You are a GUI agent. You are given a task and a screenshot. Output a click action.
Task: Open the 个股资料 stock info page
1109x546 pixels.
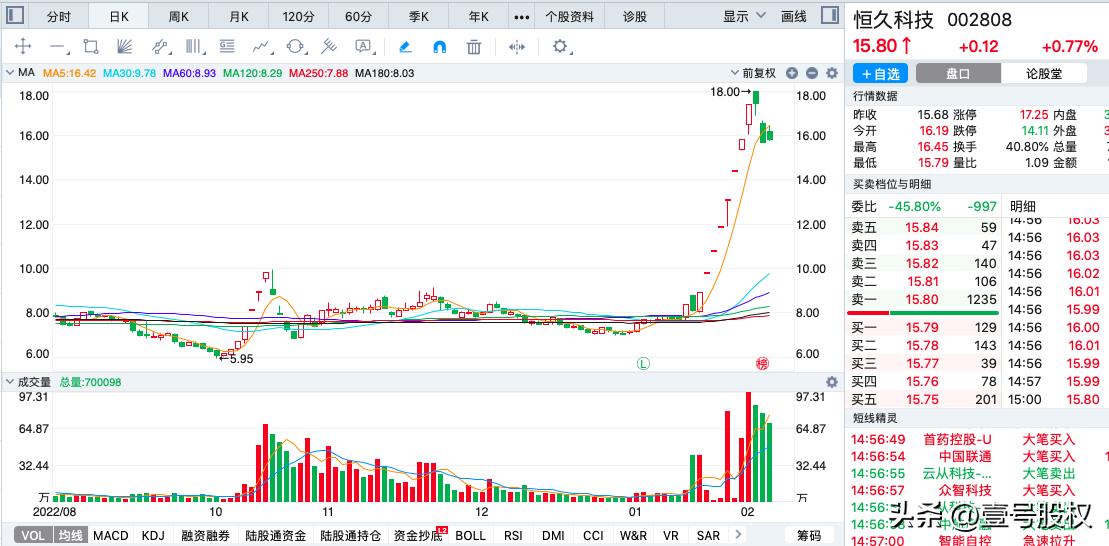click(x=570, y=16)
